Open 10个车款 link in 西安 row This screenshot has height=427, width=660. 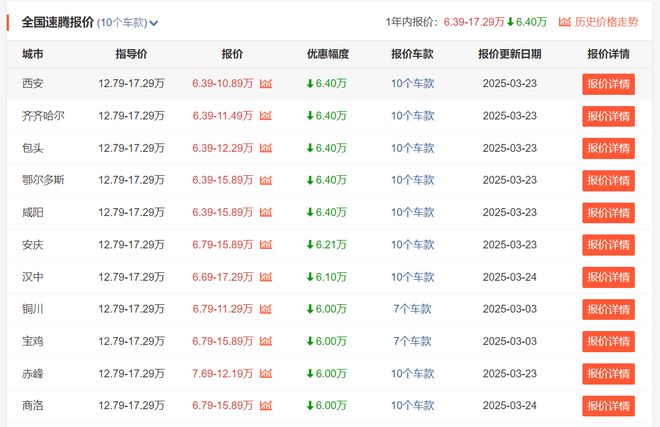(x=412, y=83)
